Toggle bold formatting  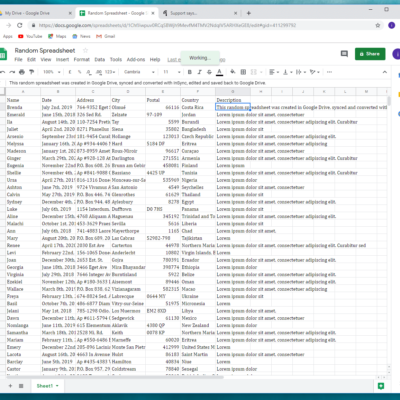pos(190,72)
